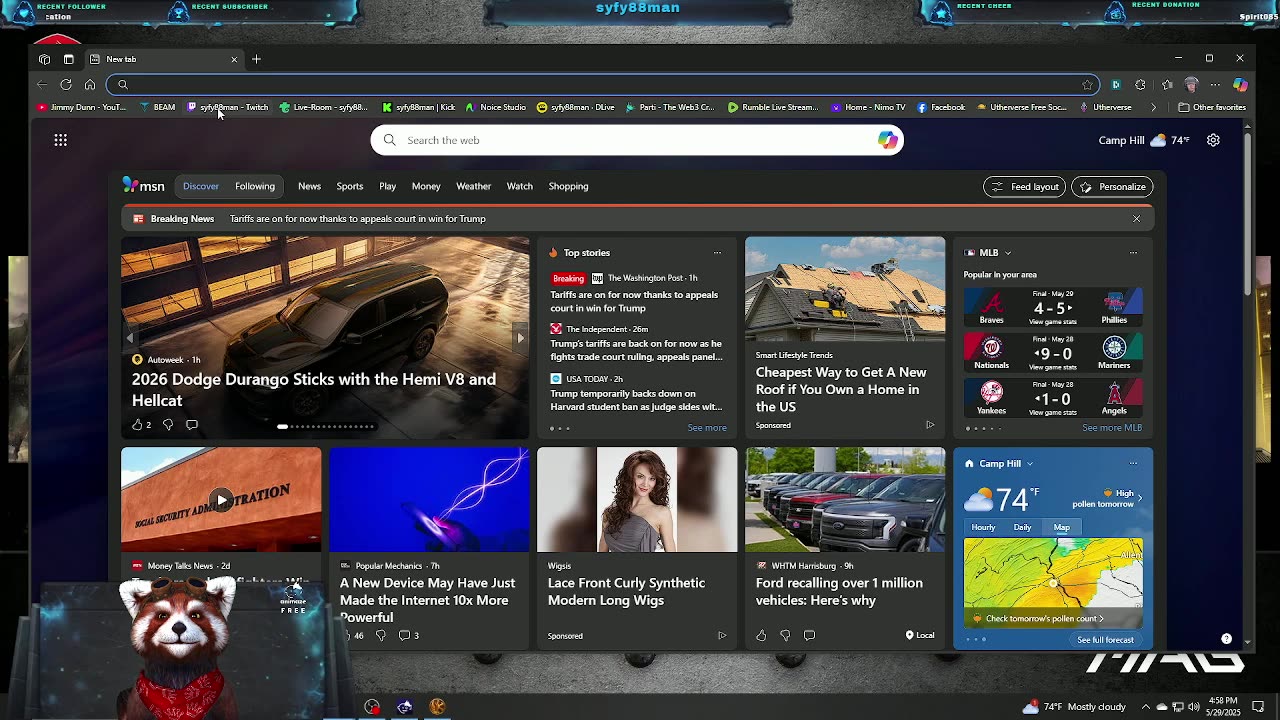Open the Facebook bookmark

click(941, 107)
